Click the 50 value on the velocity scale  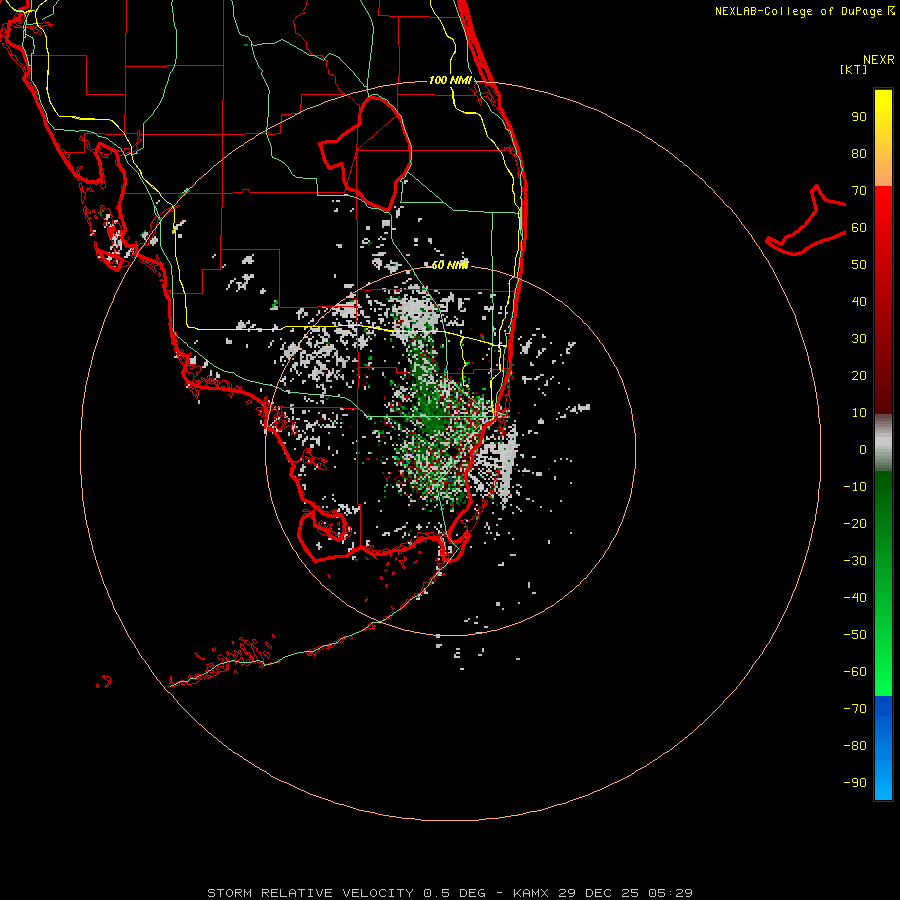tap(859, 265)
